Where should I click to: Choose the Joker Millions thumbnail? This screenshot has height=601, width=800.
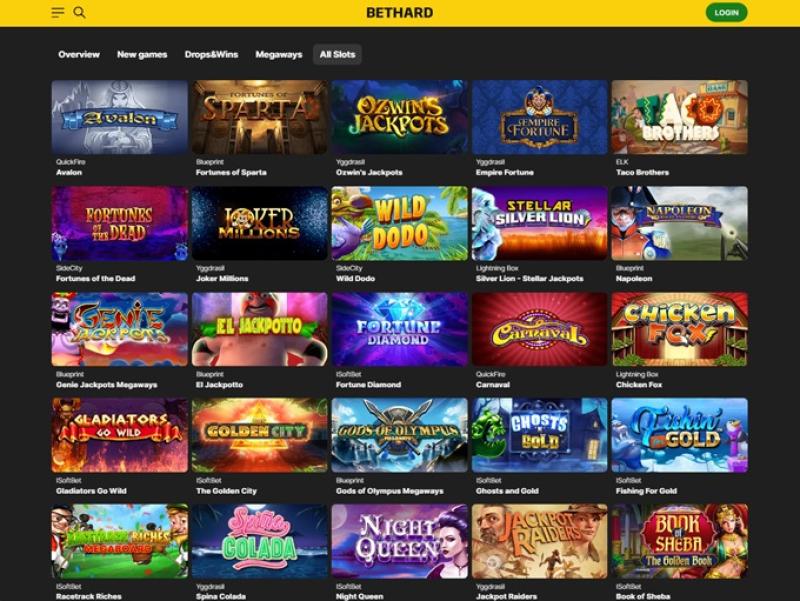point(260,223)
